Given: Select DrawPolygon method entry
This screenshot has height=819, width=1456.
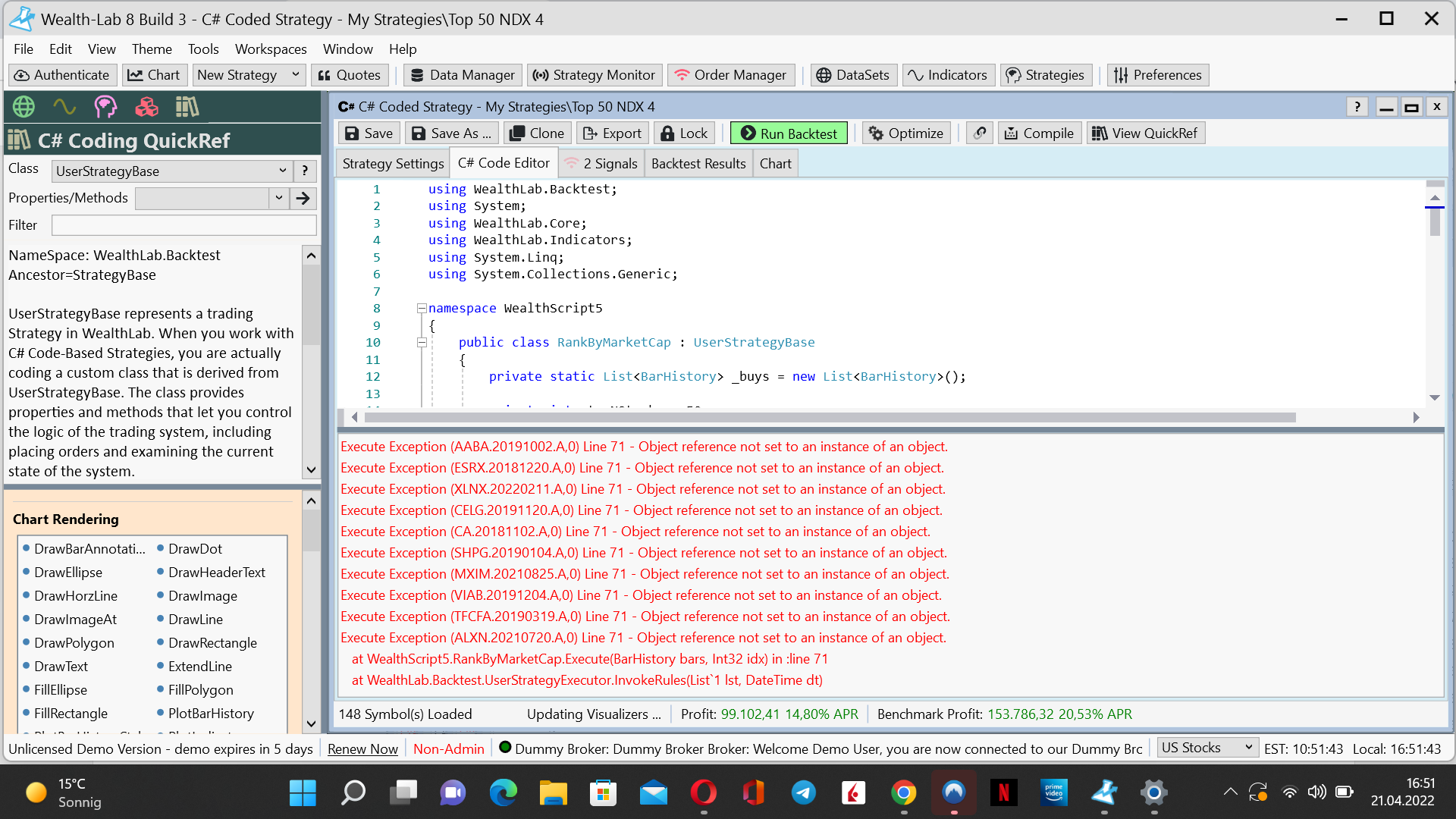Looking at the screenshot, I should pyautogui.click(x=74, y=643).
